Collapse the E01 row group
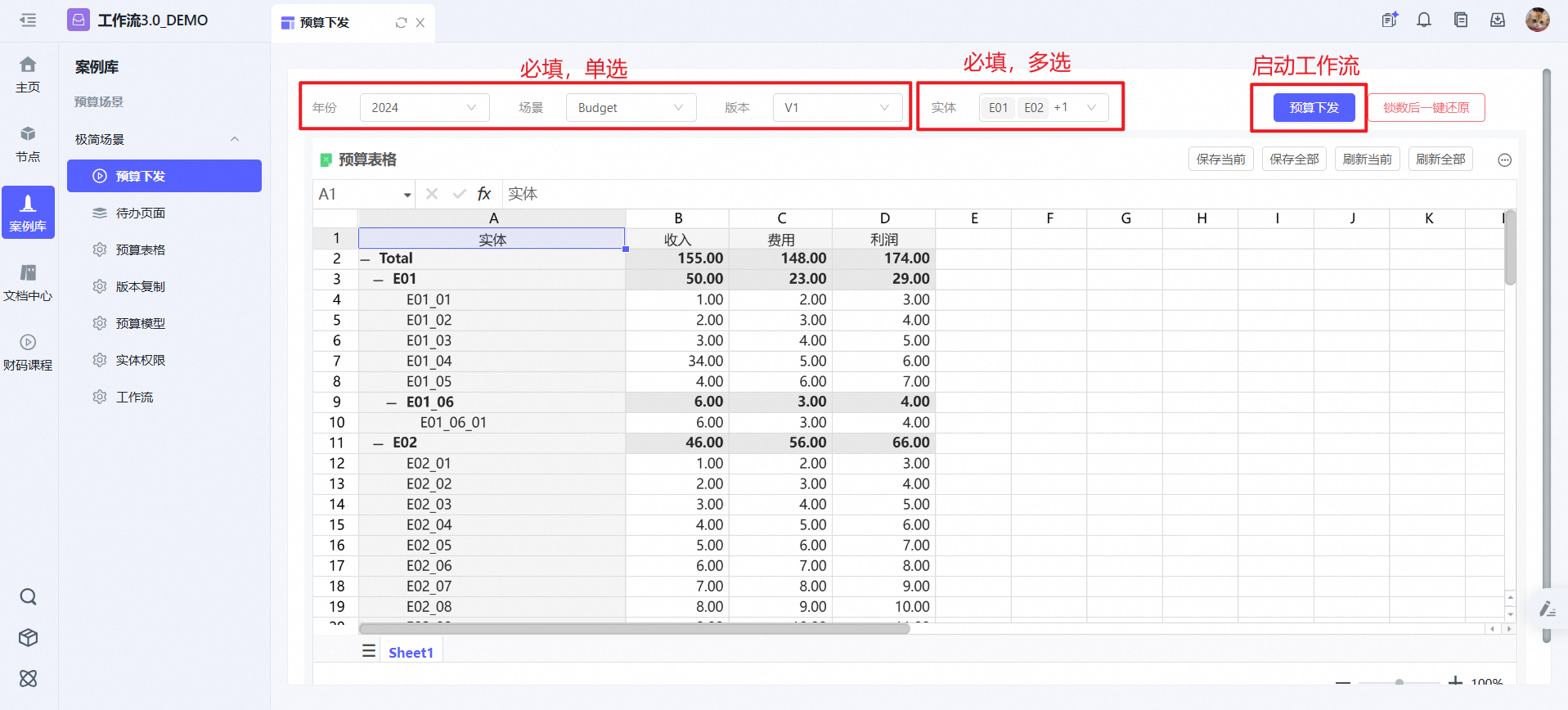 pos(379,280)
